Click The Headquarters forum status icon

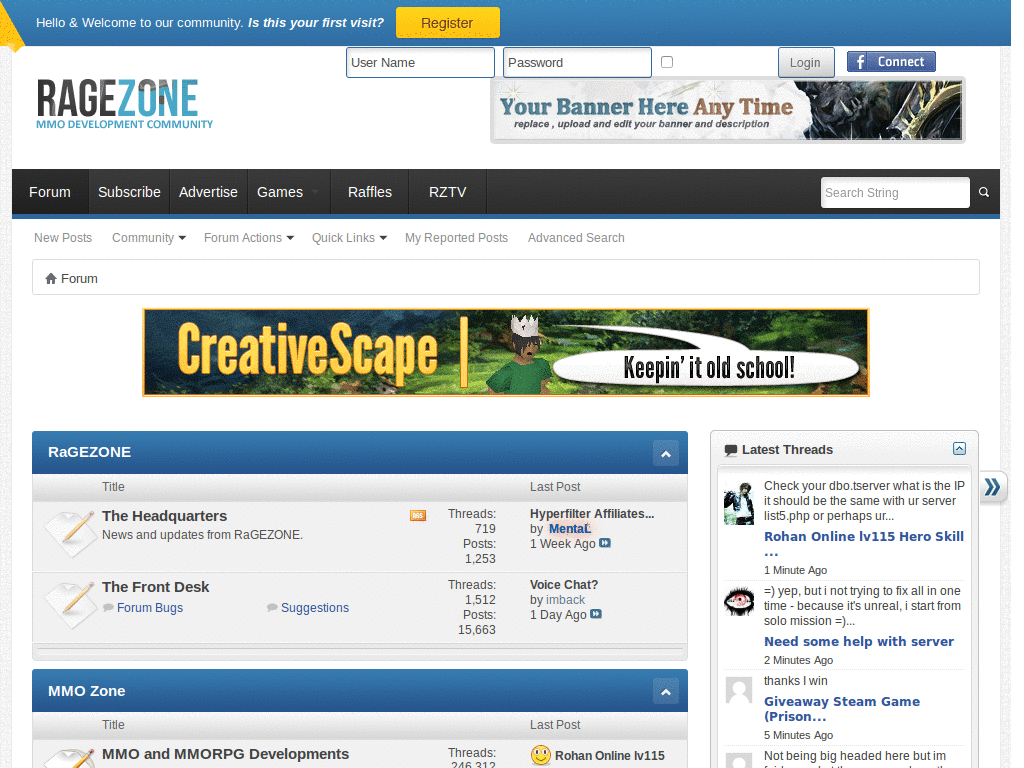71,534
